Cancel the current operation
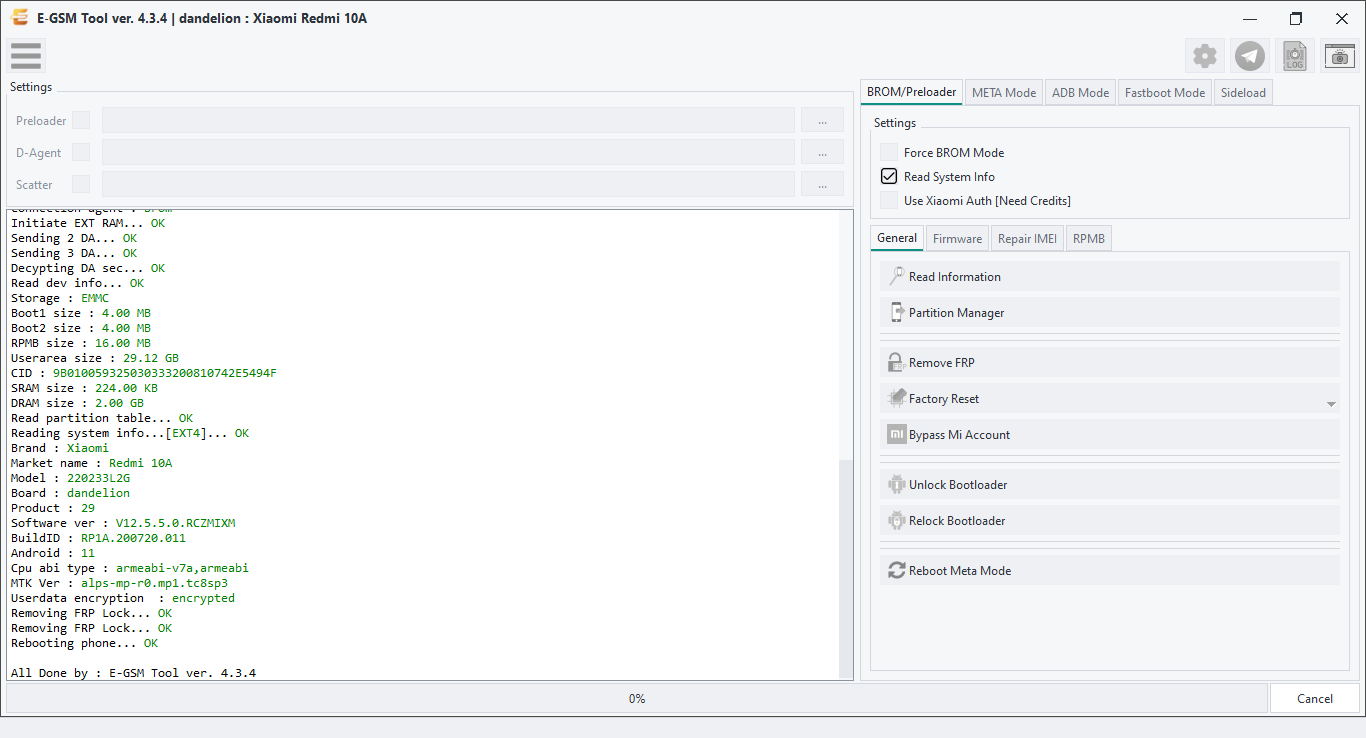The image size is (1366, 738). (x=1315, y=698)
